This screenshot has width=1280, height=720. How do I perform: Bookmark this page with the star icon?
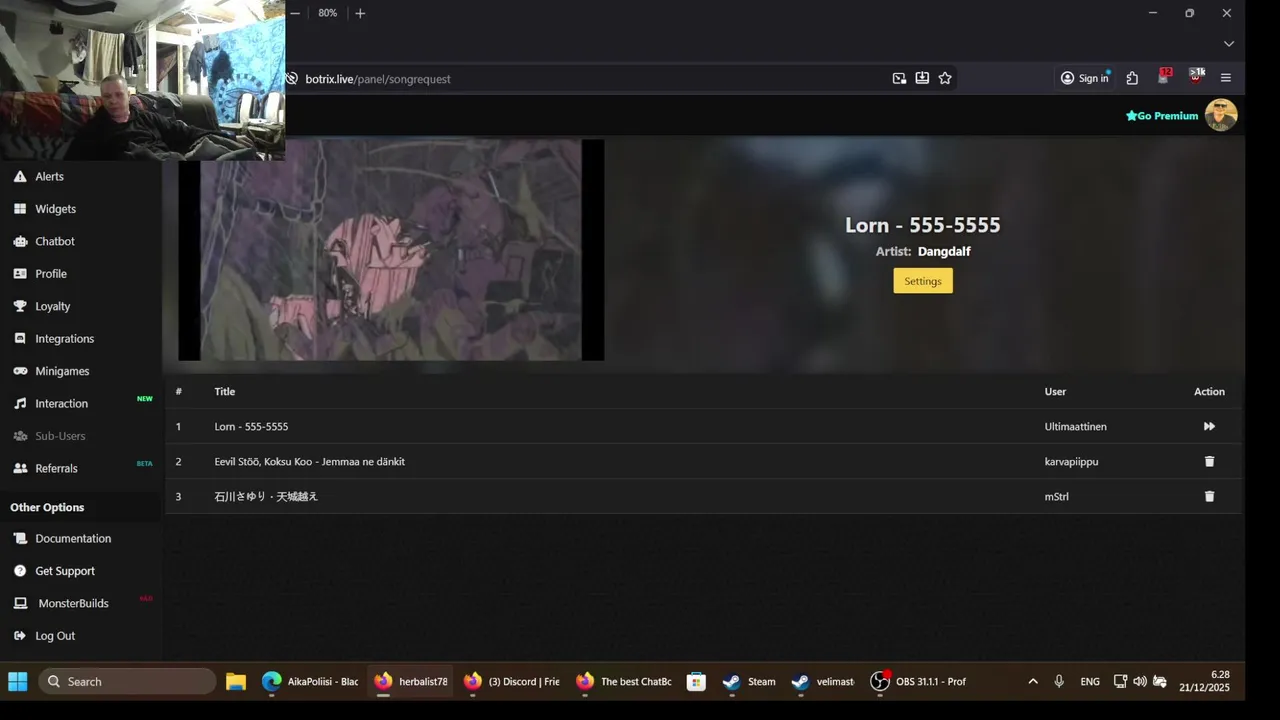tap(945, 78)
